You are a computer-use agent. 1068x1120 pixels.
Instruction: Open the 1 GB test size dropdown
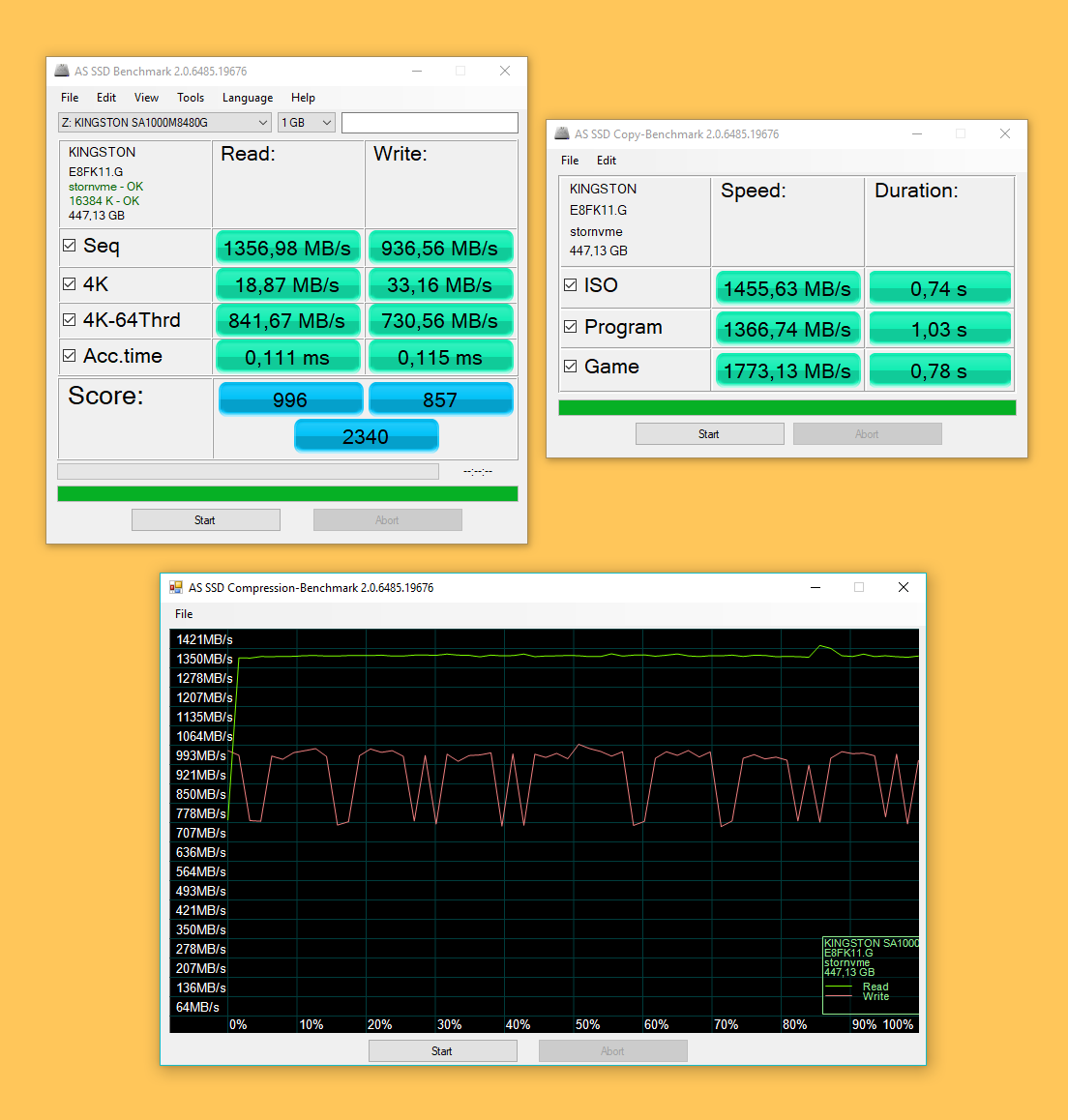point(307,123)
